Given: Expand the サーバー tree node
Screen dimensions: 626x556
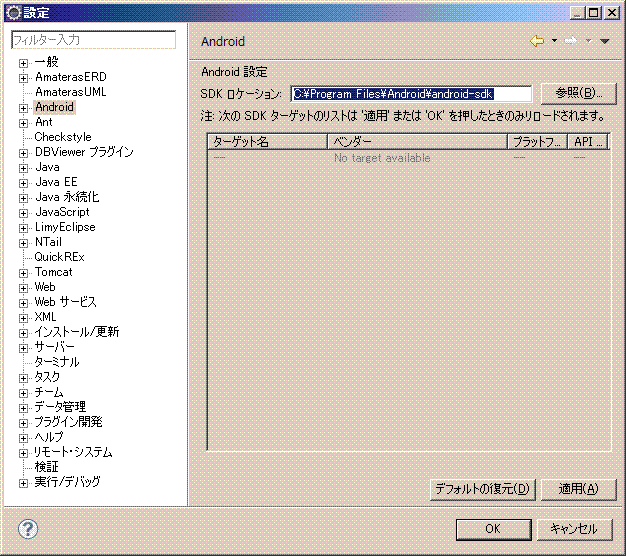Looking at the screenshot, I should tap(23, 348).
